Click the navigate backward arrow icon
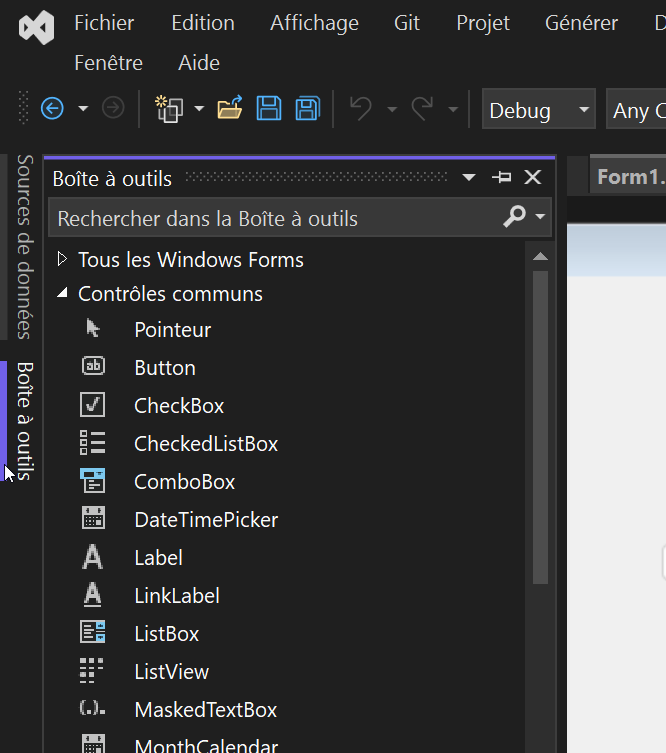This screenshot has width=666, height=753. pyautogui.click(x=52, y=109)
